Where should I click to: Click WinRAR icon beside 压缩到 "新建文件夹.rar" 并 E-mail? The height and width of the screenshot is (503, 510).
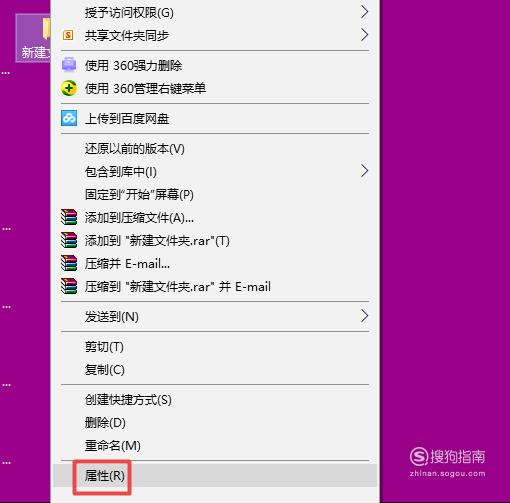coord(69,286)
